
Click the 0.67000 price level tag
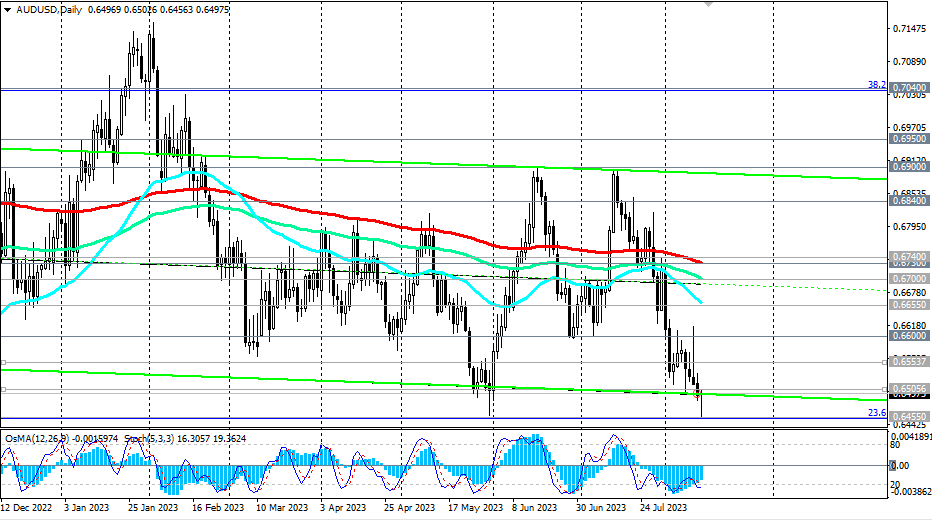pos(909,278)
